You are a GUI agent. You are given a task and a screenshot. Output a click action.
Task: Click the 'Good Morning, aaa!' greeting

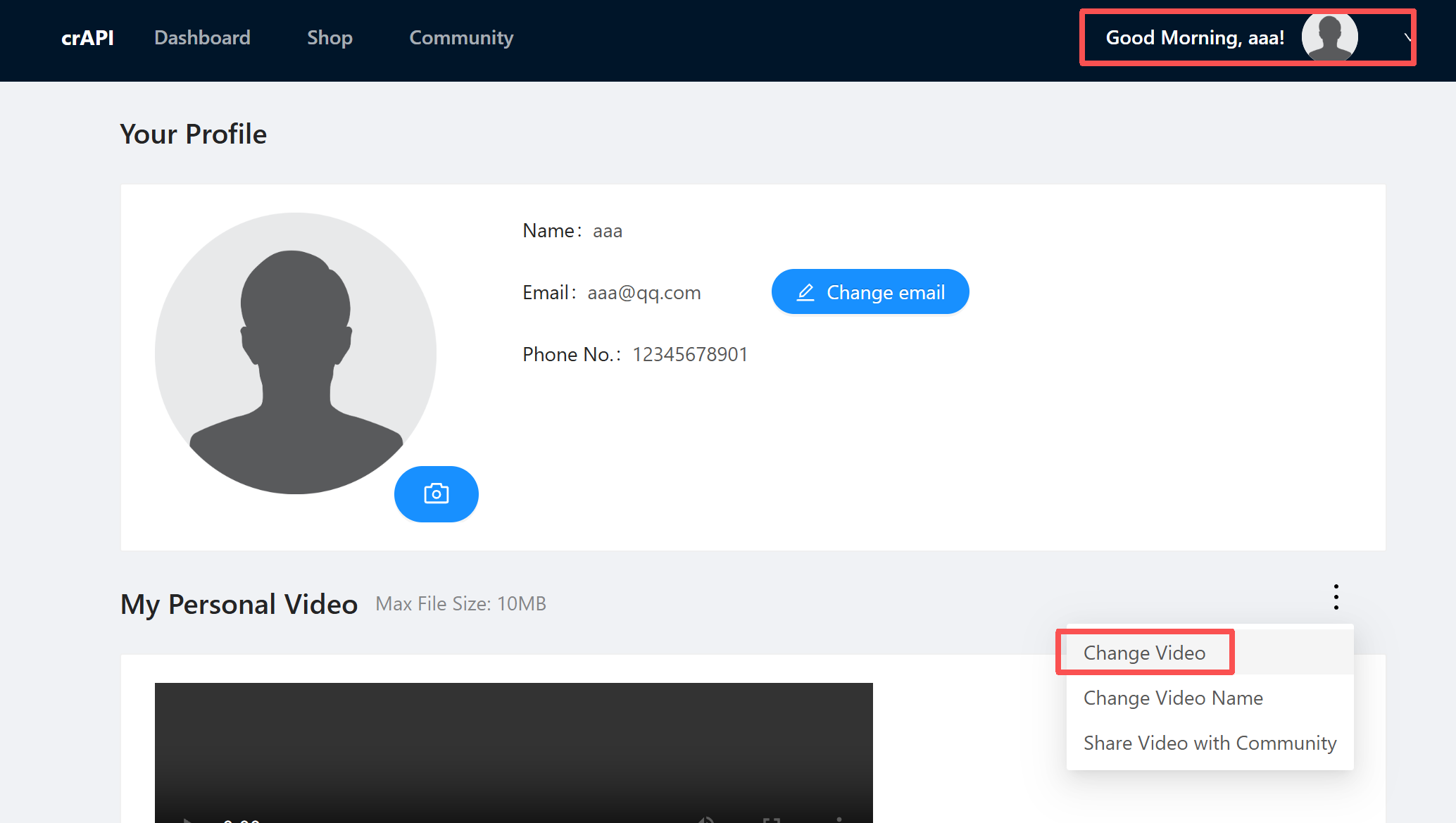click(1195, 37)
